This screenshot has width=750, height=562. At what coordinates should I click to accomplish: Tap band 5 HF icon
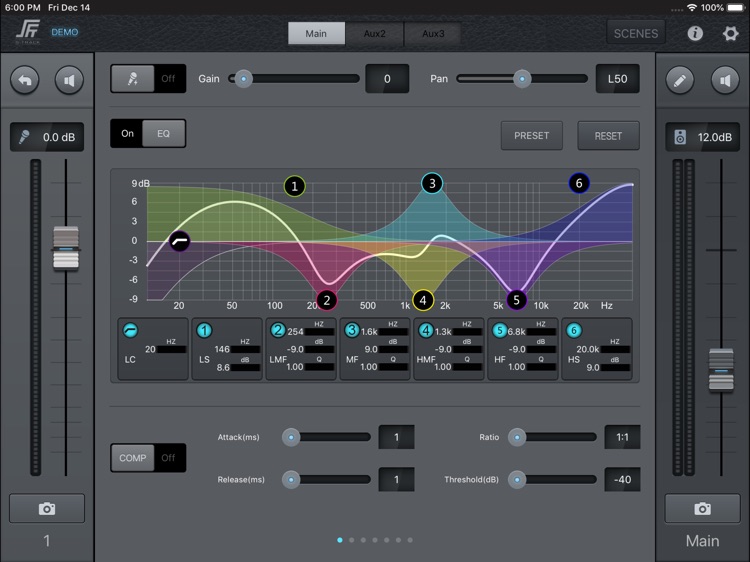point(499,330)
